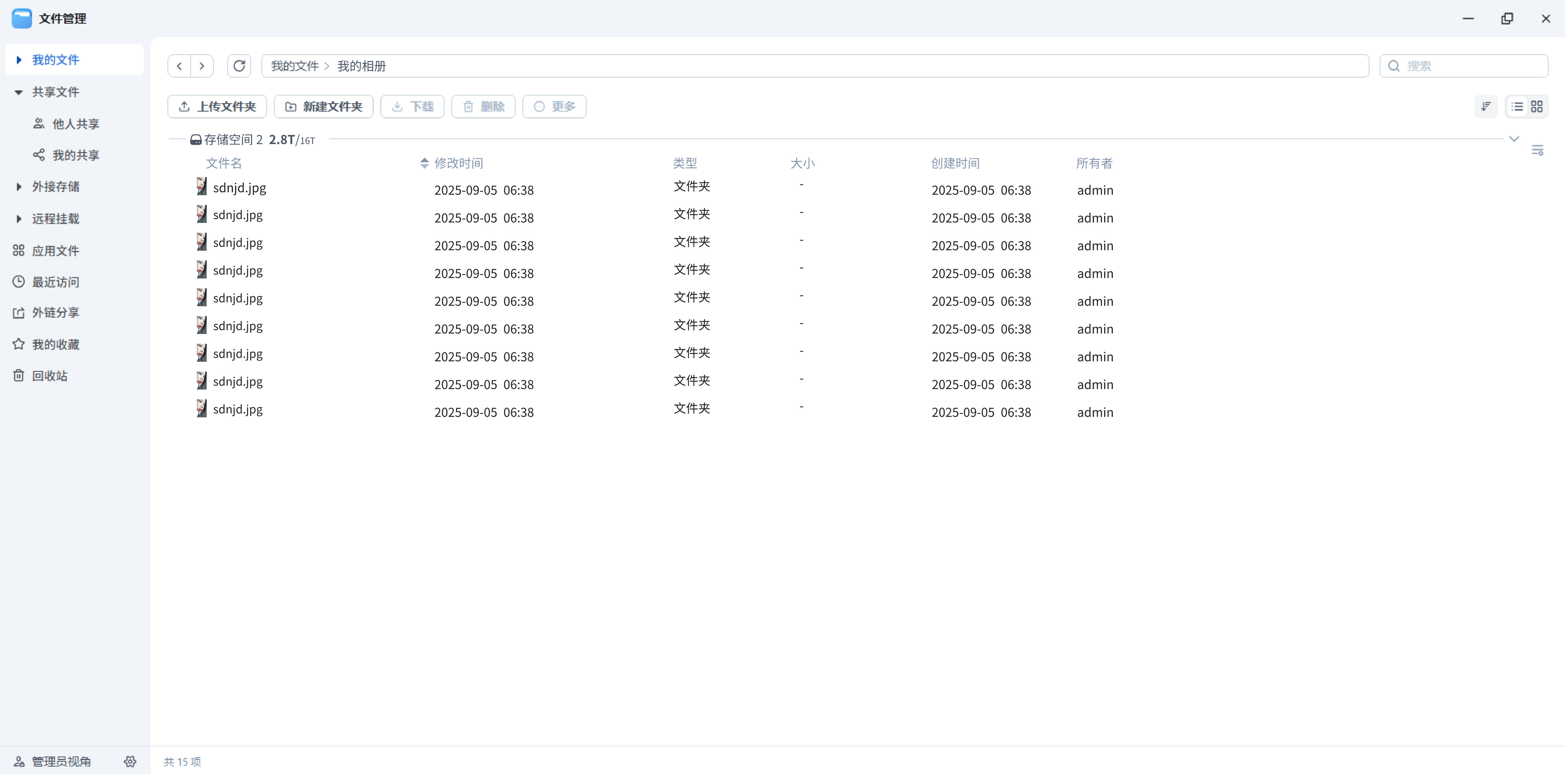Viewport: 1568px width, 775px height.
Task: Open column settings icon at table right
Action: click(x=1537, y=150)
